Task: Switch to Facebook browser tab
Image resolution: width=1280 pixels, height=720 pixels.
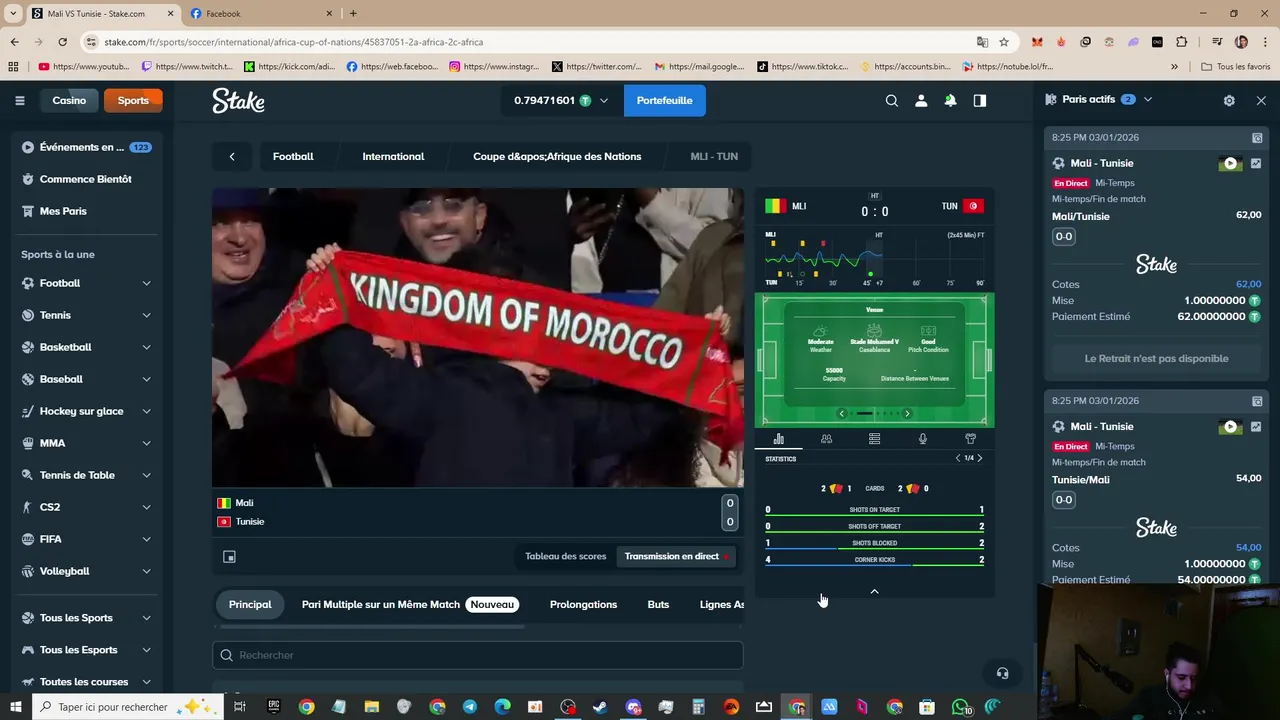Action: point(260,13)
